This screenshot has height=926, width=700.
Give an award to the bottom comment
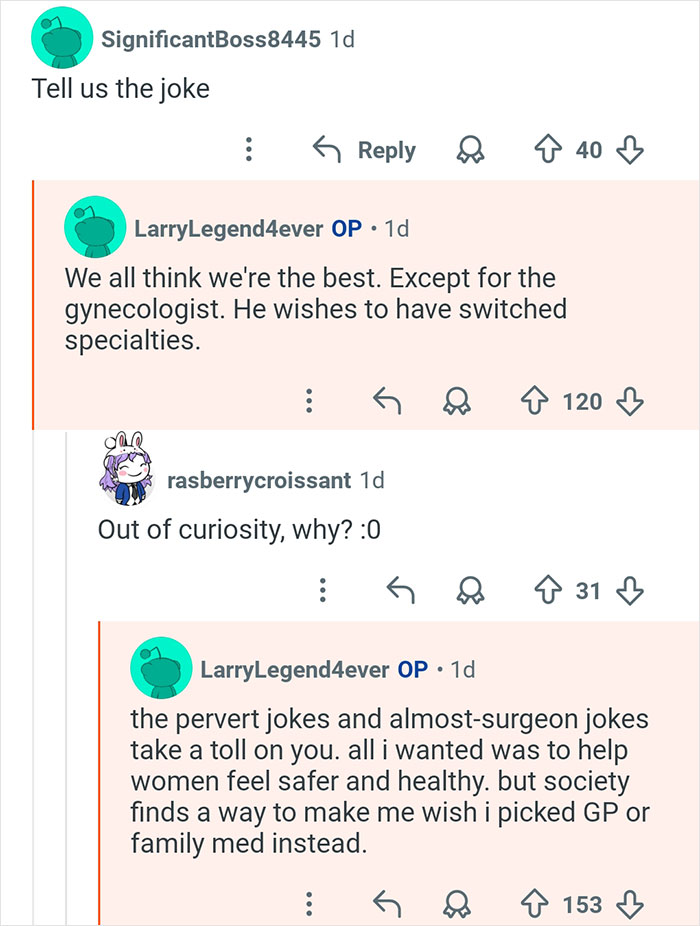[459, 902]
